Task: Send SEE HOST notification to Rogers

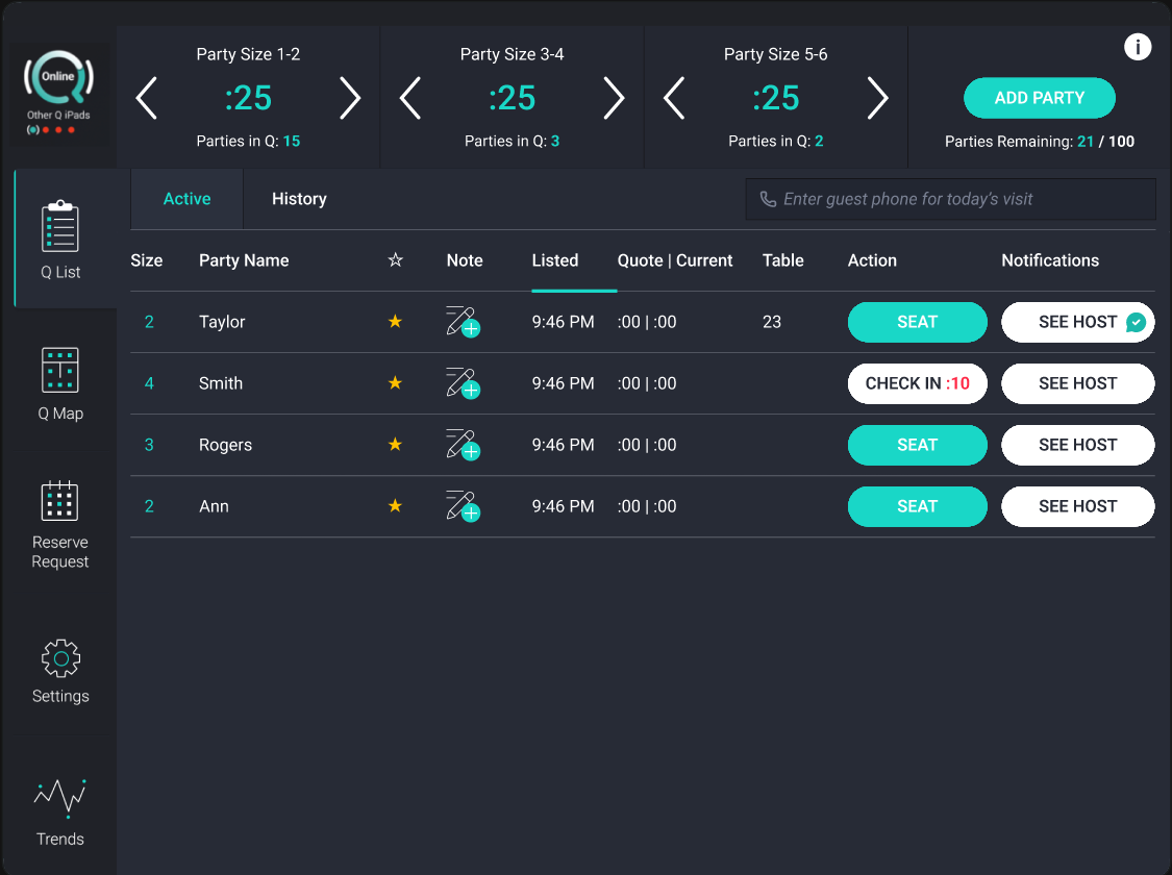Action: pyautogui.click(x=1078, y=445)
